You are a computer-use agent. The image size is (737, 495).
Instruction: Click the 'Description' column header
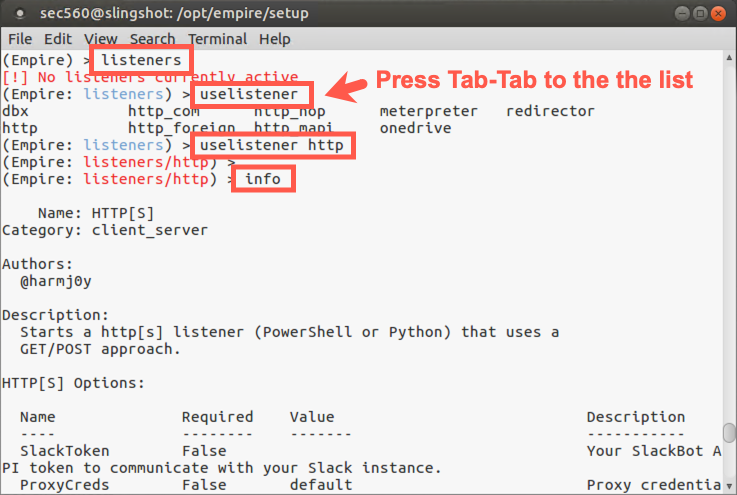pyautogui.click(x=635, y=417)
